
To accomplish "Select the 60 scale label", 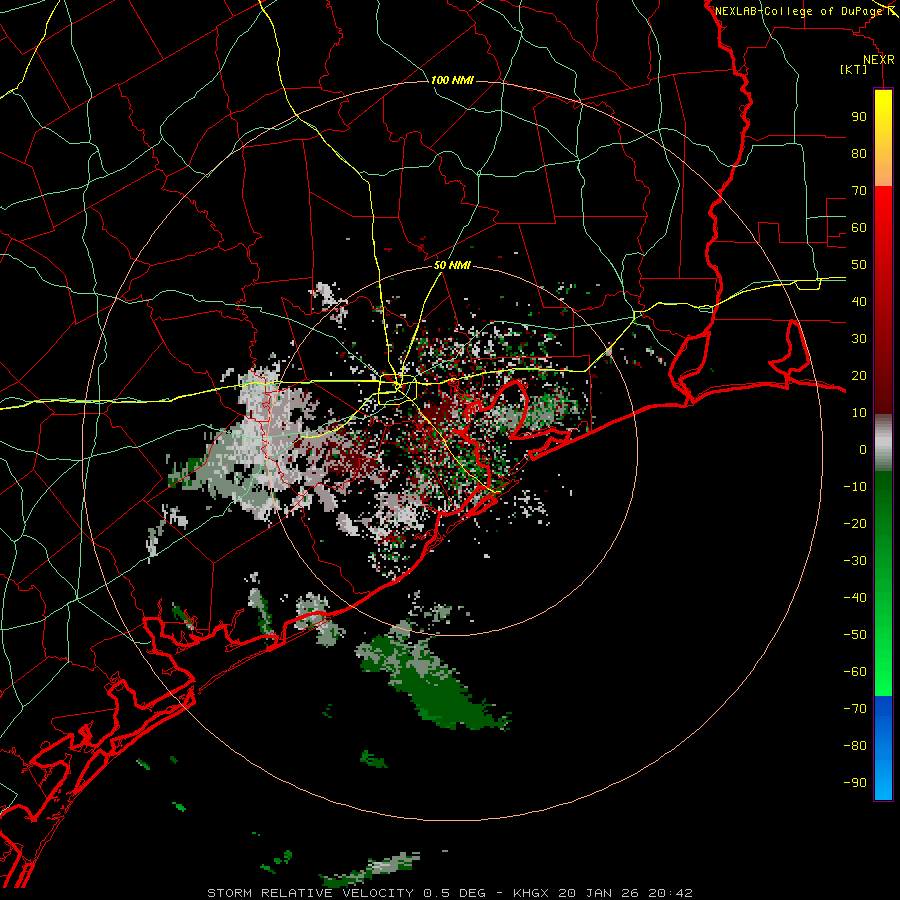I will [x=859, y=228].
